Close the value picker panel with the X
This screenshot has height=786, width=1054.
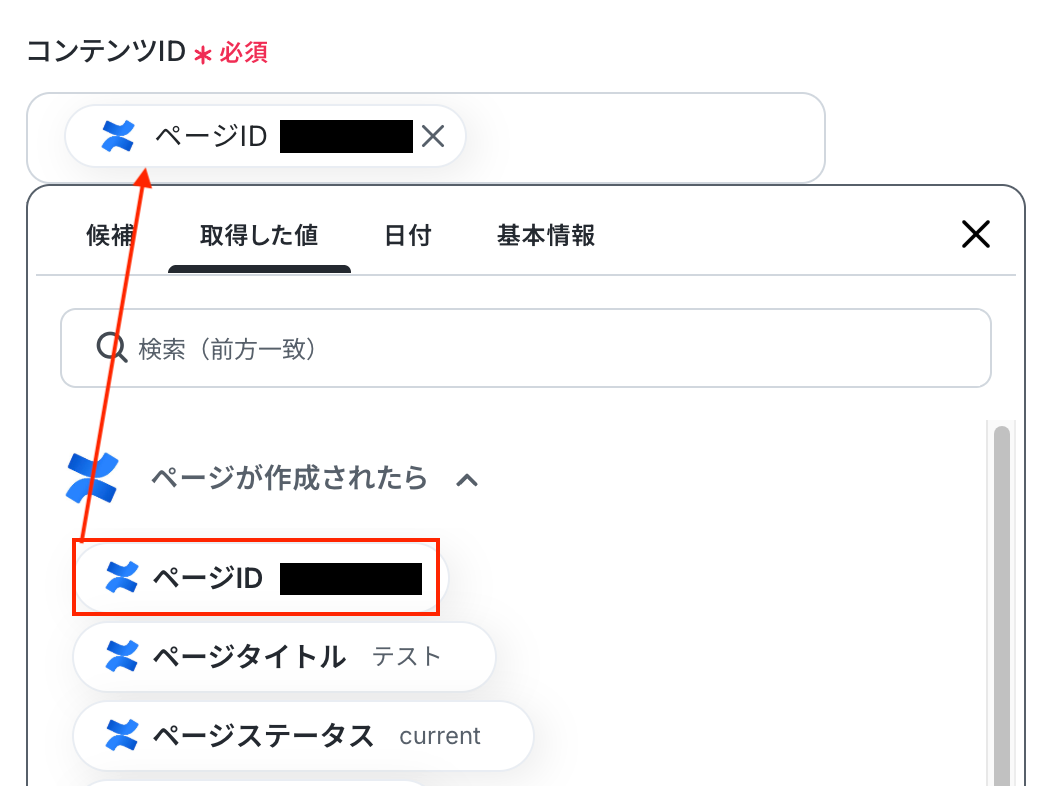click(975, 234)
